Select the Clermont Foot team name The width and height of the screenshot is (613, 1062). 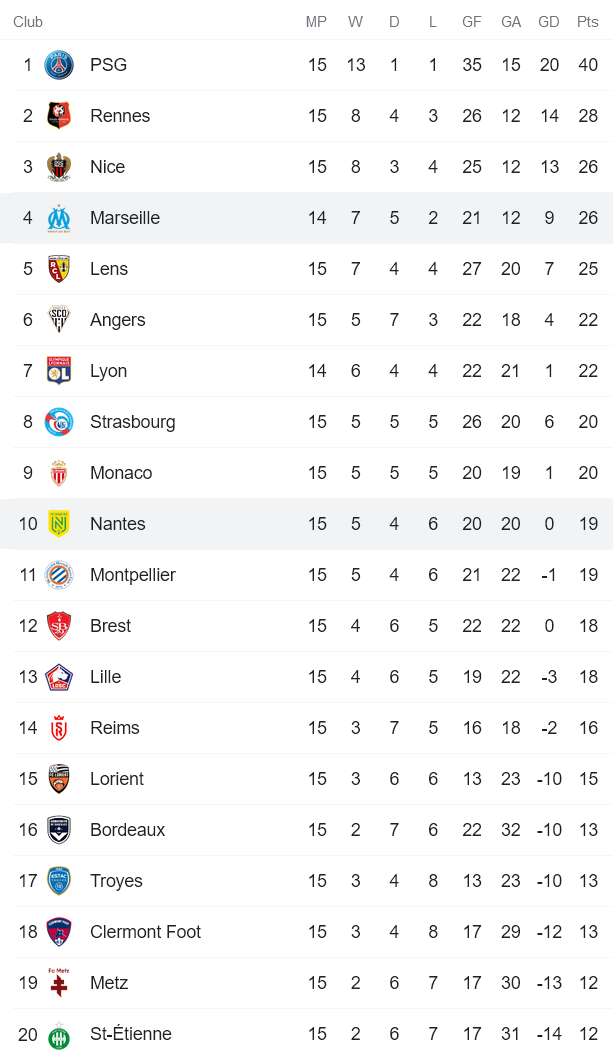[145, 932]
